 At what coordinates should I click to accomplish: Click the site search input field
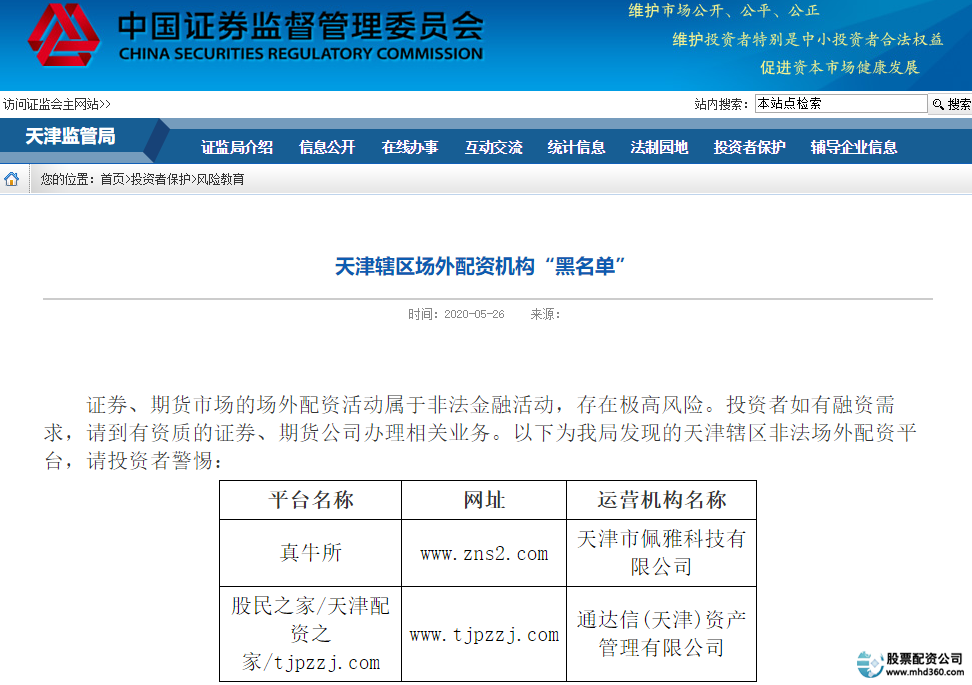click(x=841, y=104)
